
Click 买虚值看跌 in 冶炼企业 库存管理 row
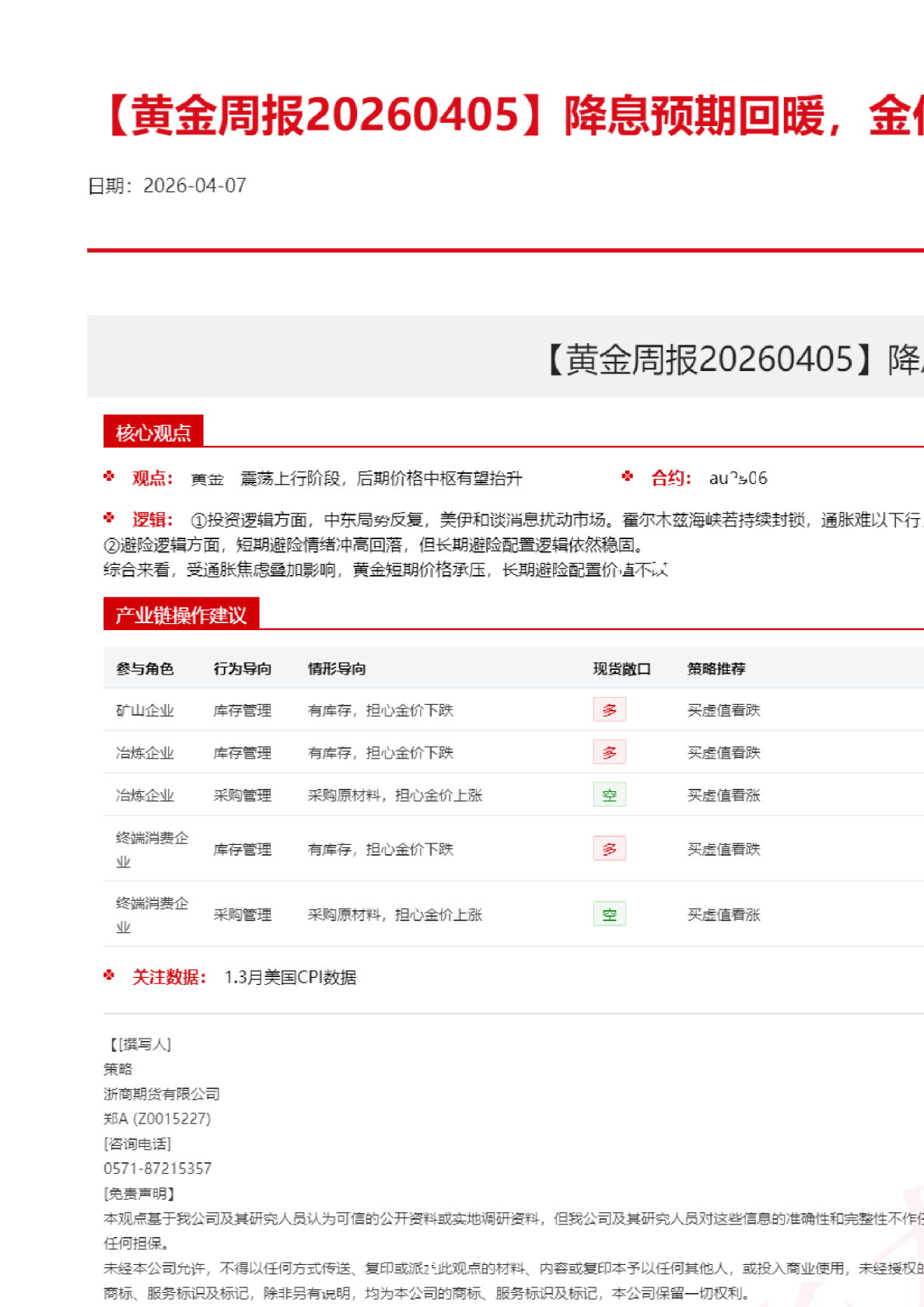click(724, 753)
